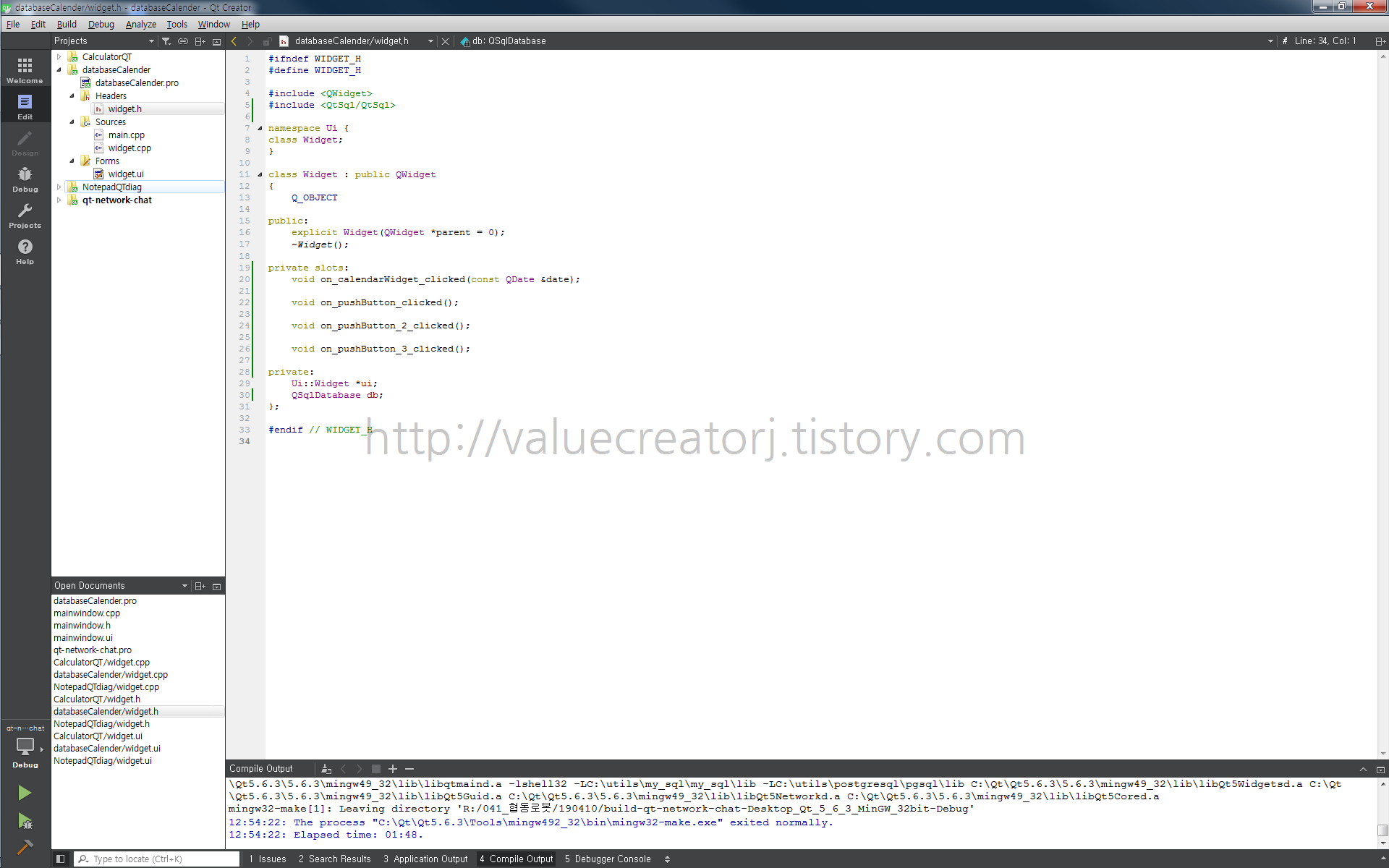Open widget.cpp in Sources
The width and height of the screenshot is (1389, 868).
(x=129, y=148)
